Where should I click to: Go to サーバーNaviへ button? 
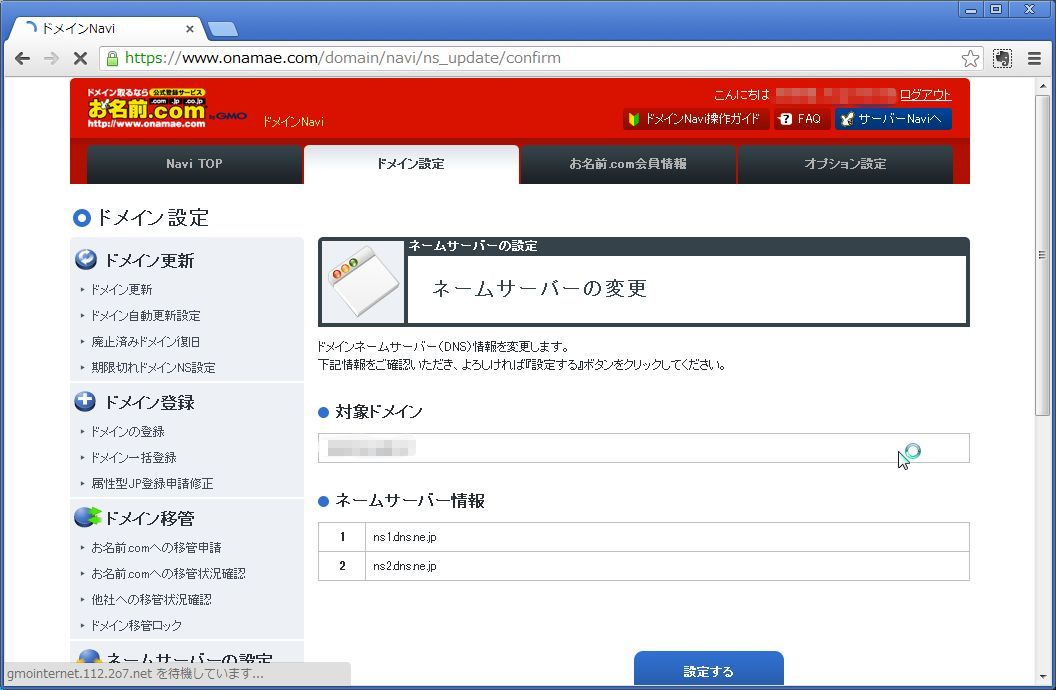(x=893, y=119)
